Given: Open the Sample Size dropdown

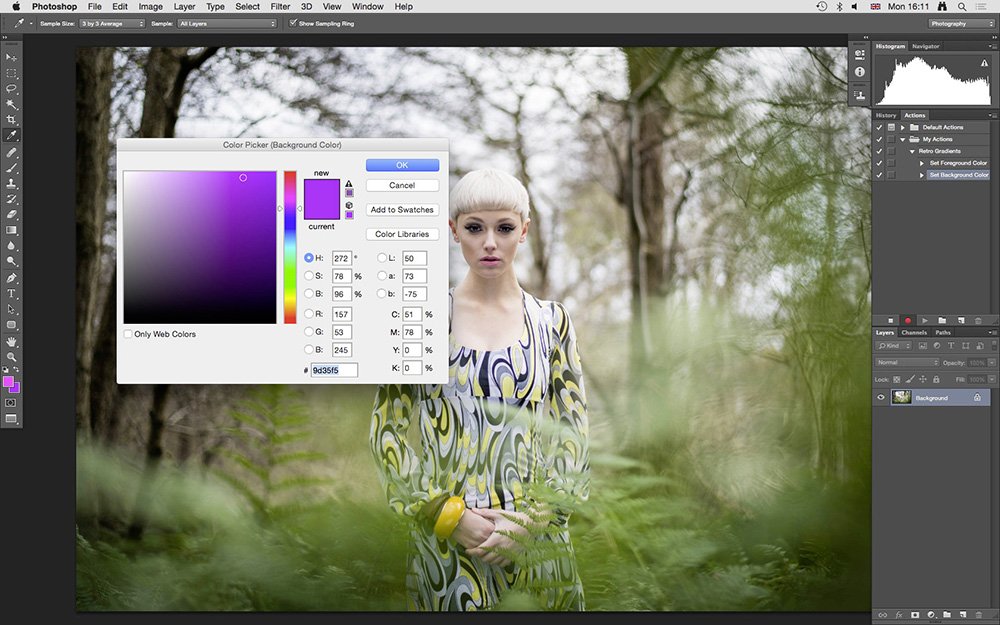Looking at the screenshot, I should [x=112, y=23].
